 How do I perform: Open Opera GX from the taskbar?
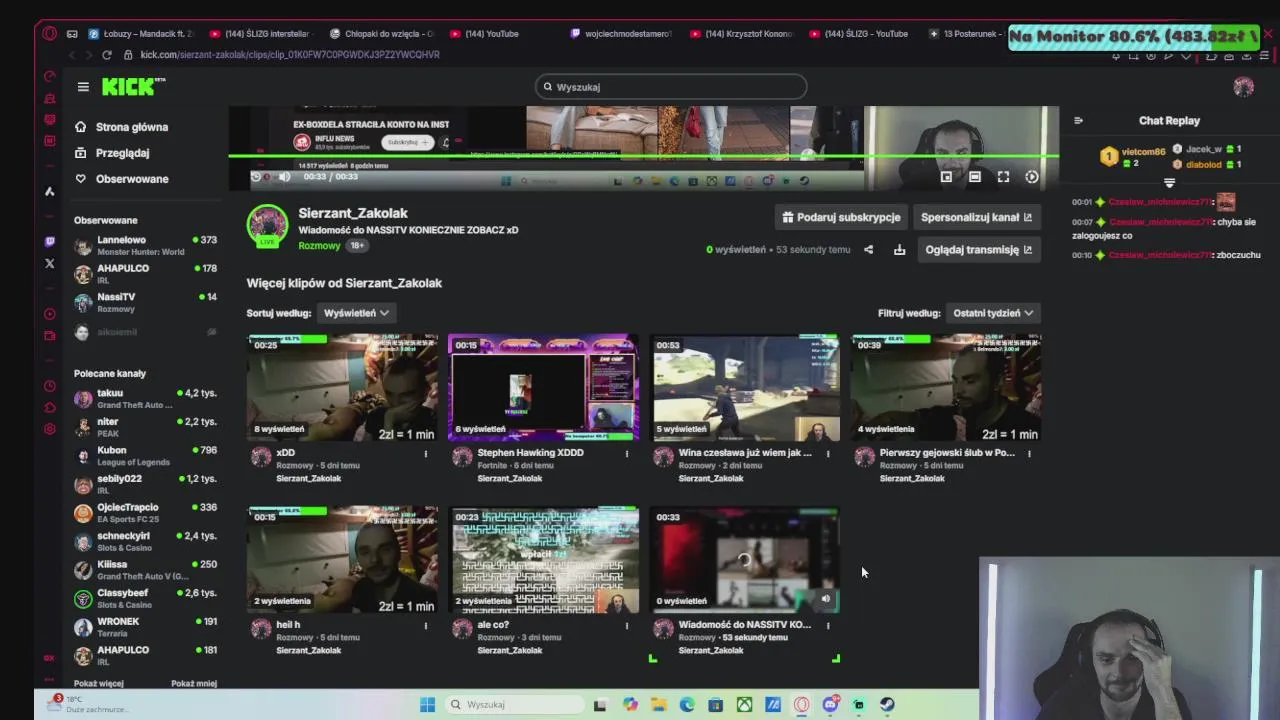tap(801, 705)
